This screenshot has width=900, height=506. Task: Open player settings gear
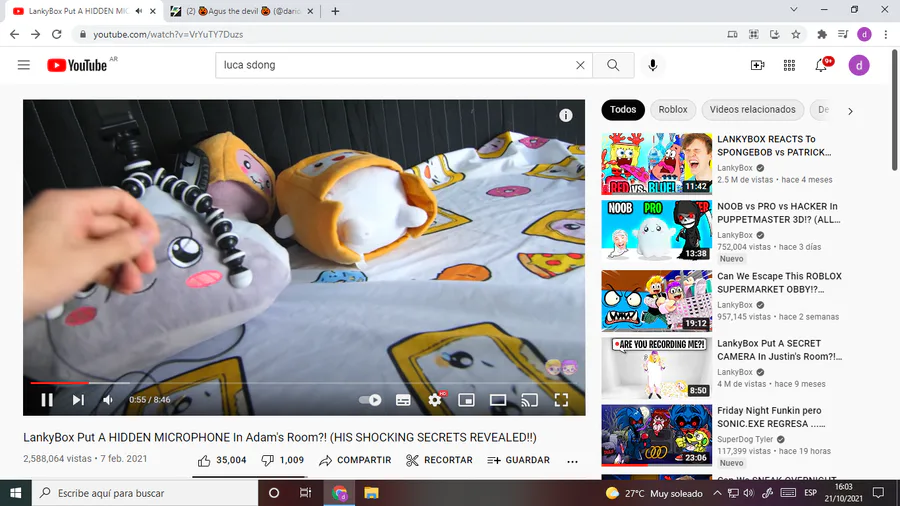point(435,400)
